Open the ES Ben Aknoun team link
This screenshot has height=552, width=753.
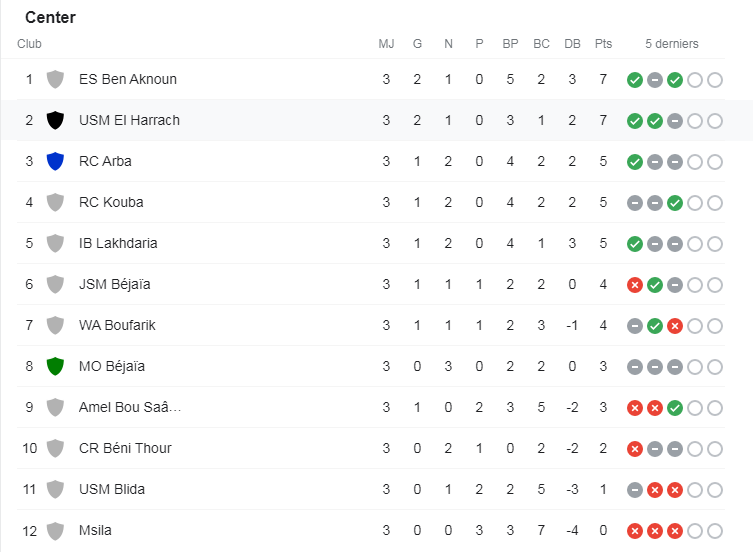127,79
